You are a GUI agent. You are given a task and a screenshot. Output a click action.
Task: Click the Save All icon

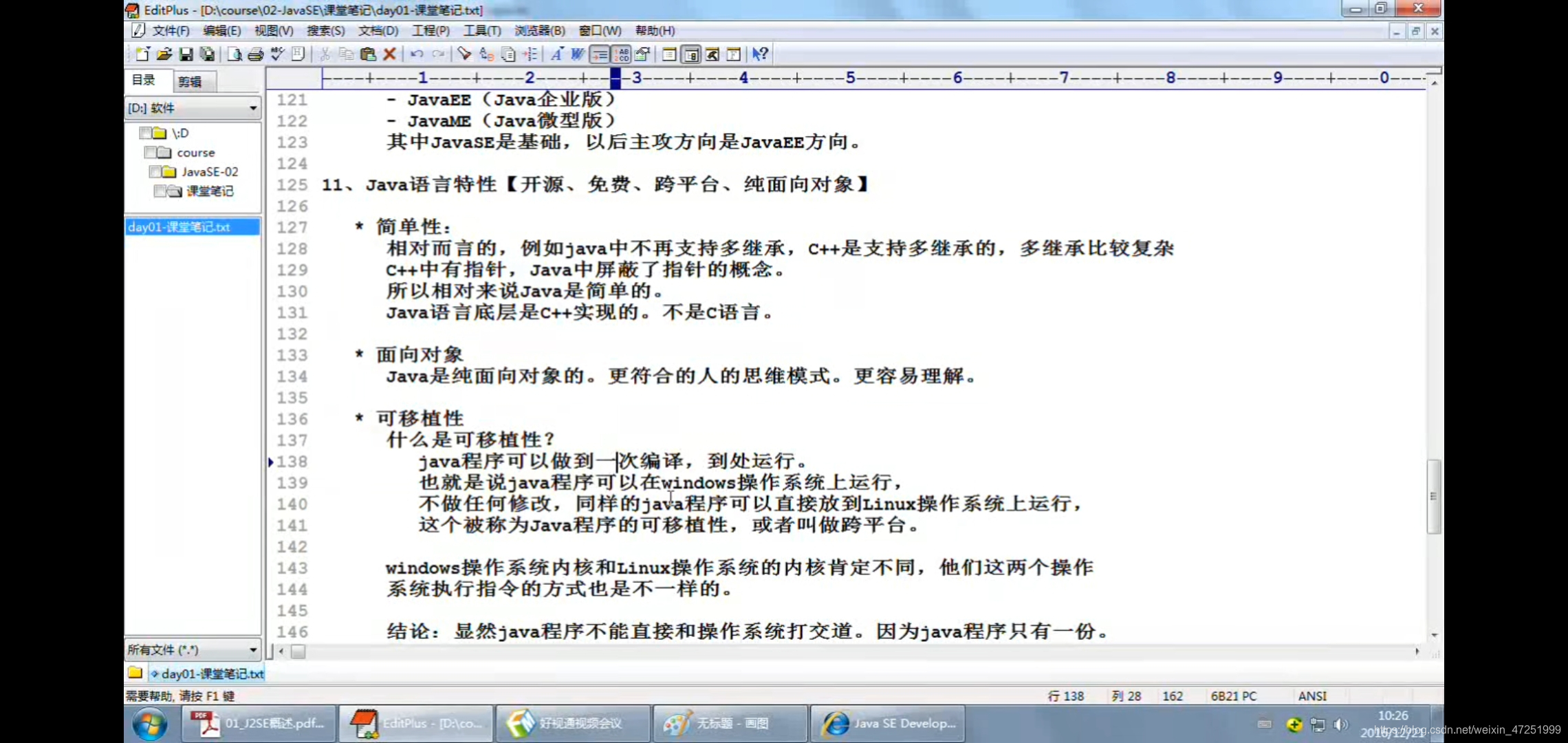pyautogui.click(x=208, y=54)
